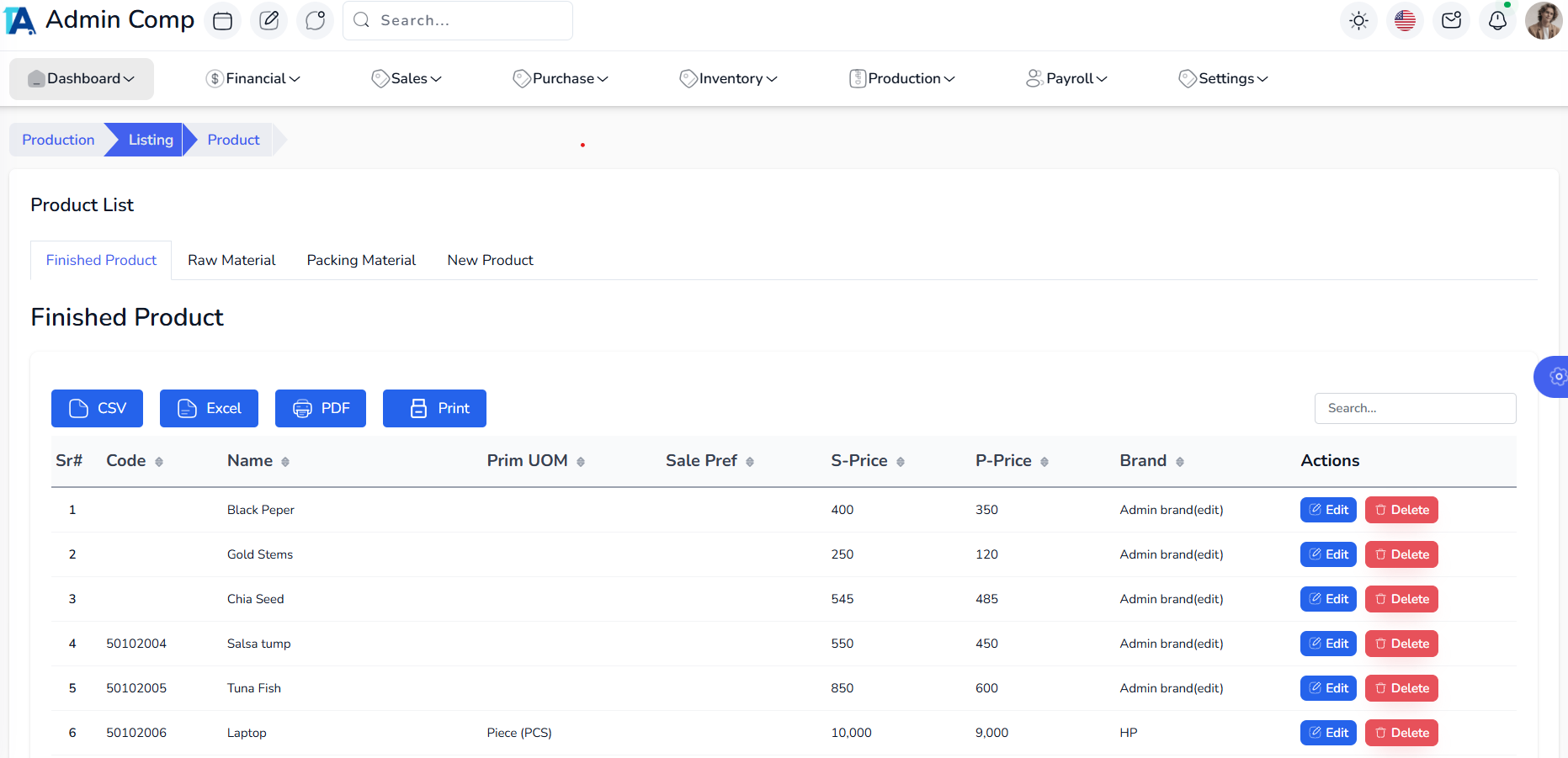Screen dimensions: 1568x758
Task: Delete the Tuna Fish product row
Action: 1401,688
